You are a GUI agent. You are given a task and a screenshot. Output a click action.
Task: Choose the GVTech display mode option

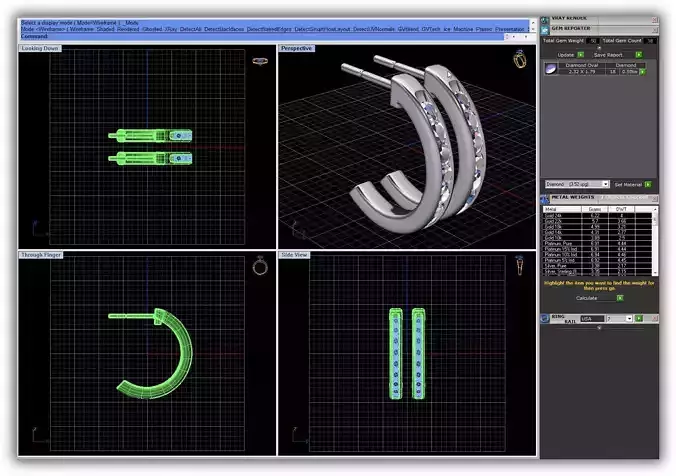pos(431,29)
